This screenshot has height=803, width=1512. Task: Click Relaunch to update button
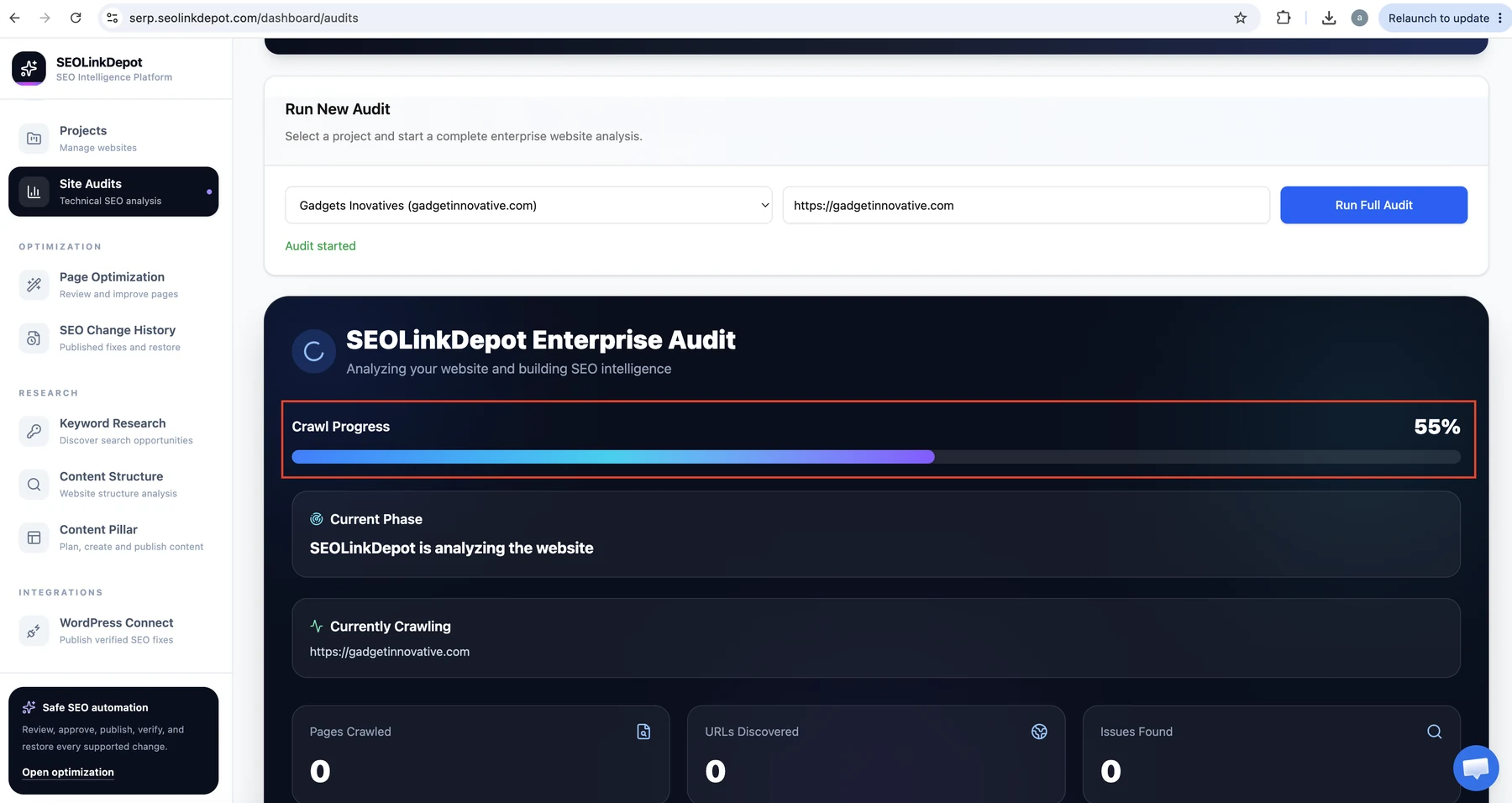tap(1444, 18)
